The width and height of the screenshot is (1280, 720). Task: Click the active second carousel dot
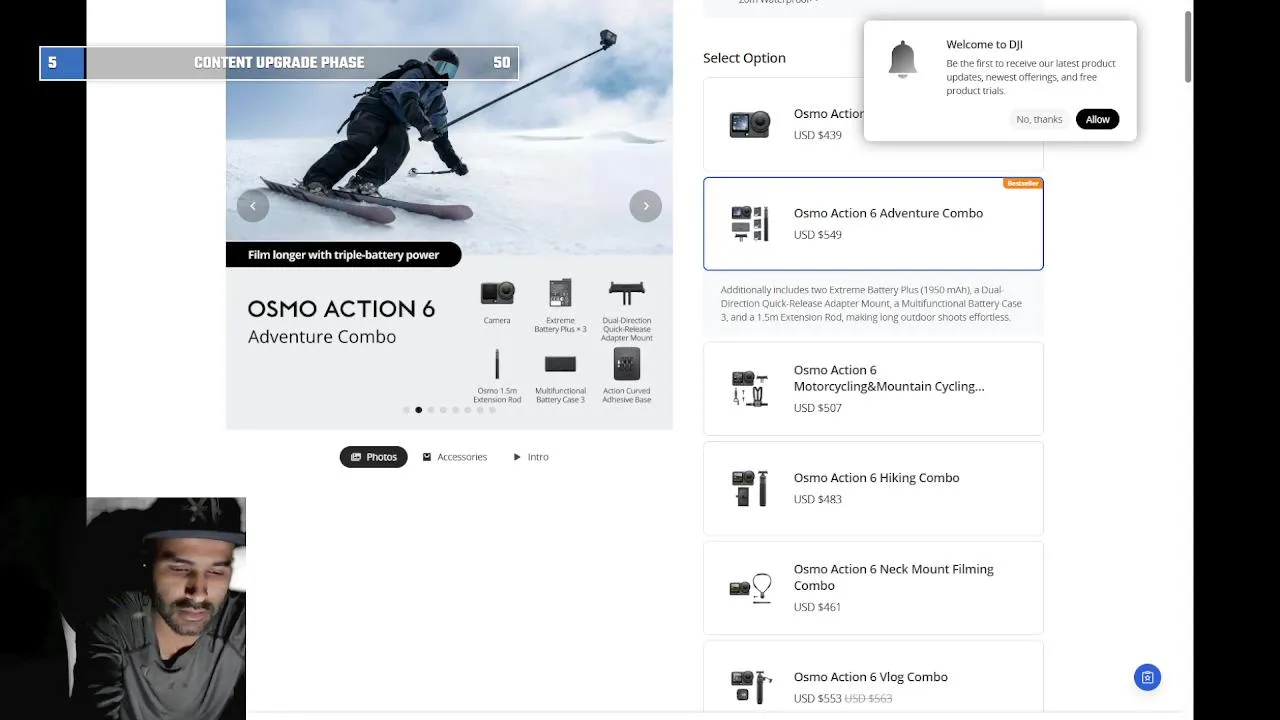(x=419, y=410)
